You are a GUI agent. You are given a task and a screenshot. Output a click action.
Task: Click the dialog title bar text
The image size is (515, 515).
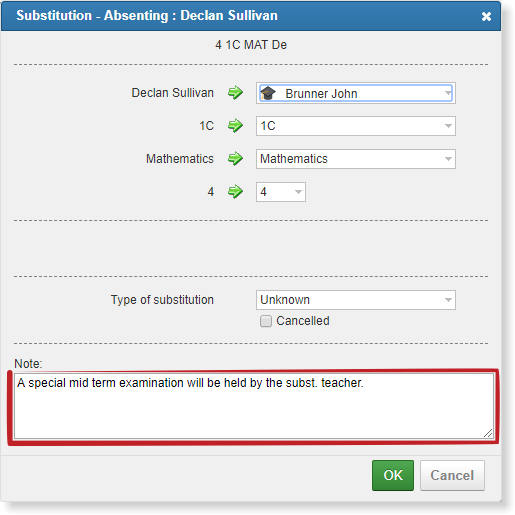(147, 16)
